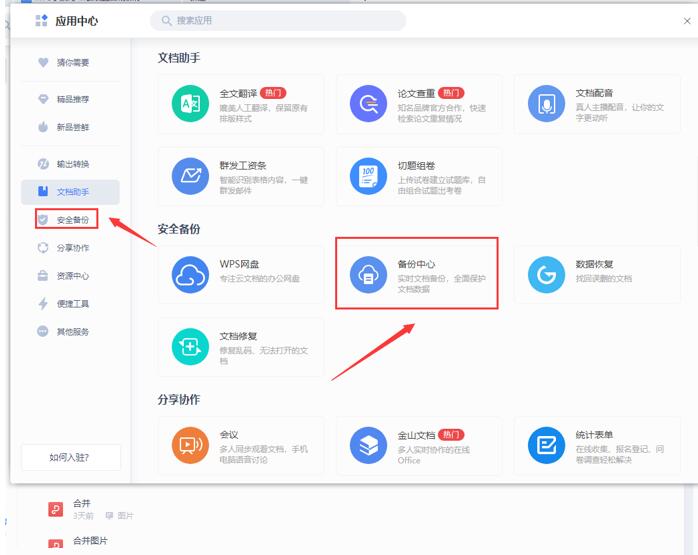Switch to 输出转换 category
Image resolution: width=698 pixels, height=555 pixels.
click(x=70, y=164)
